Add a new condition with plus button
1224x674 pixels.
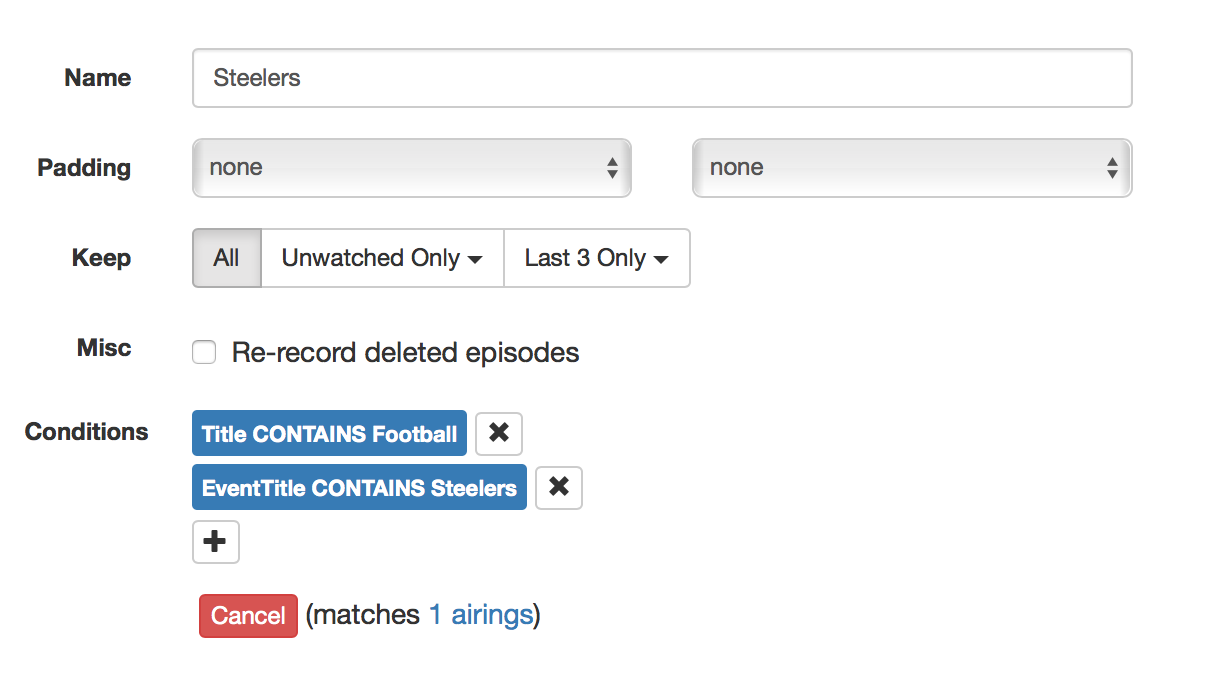click(x=215, y=543)
